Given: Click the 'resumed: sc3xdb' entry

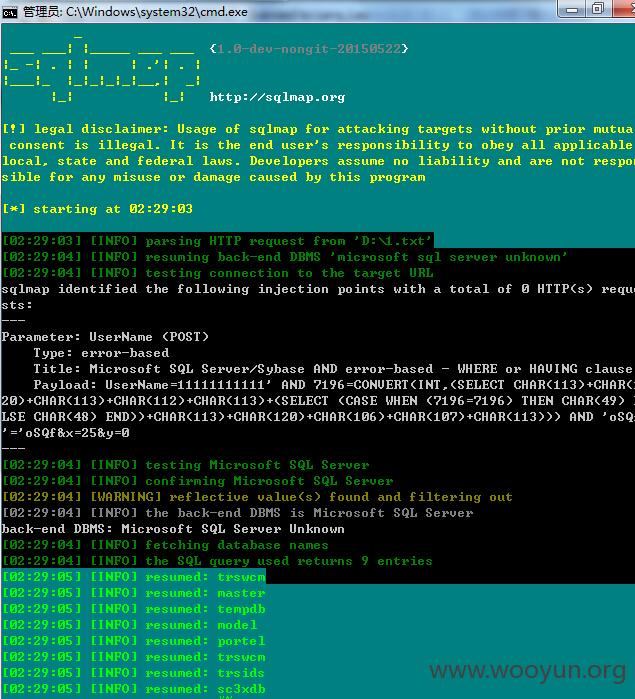Looking at the screenshot, I should [134, 689].
